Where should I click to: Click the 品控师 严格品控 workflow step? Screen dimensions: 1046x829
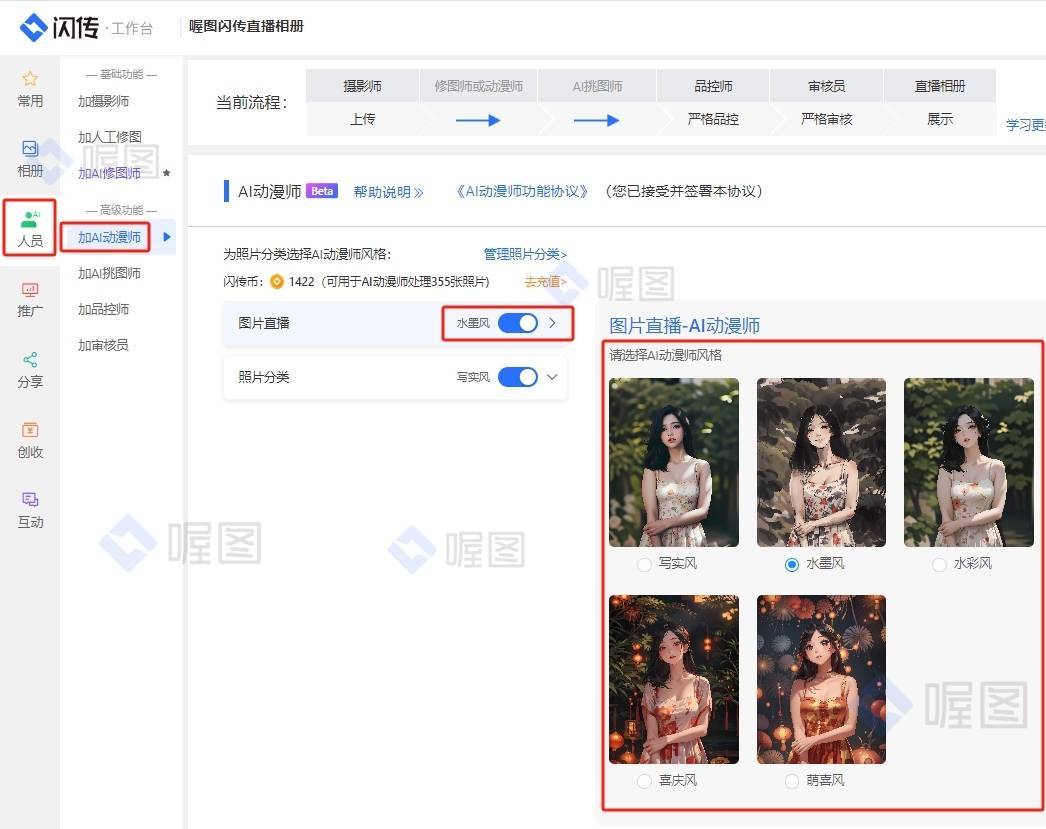coord(713,102)
